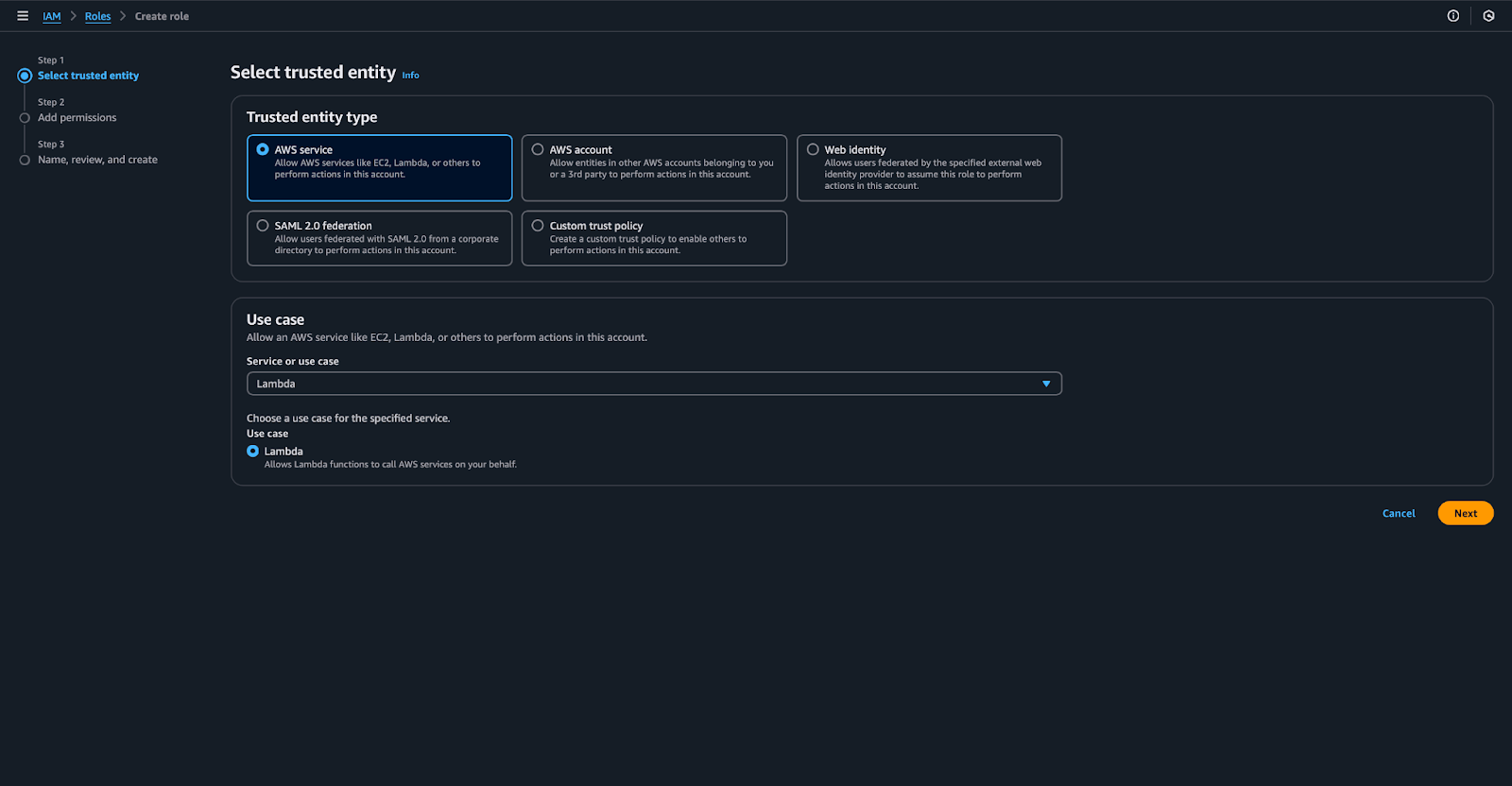The image size is (1512, 786).
Task: Select the AWS service trusted entity option
Action: (263, 149)
